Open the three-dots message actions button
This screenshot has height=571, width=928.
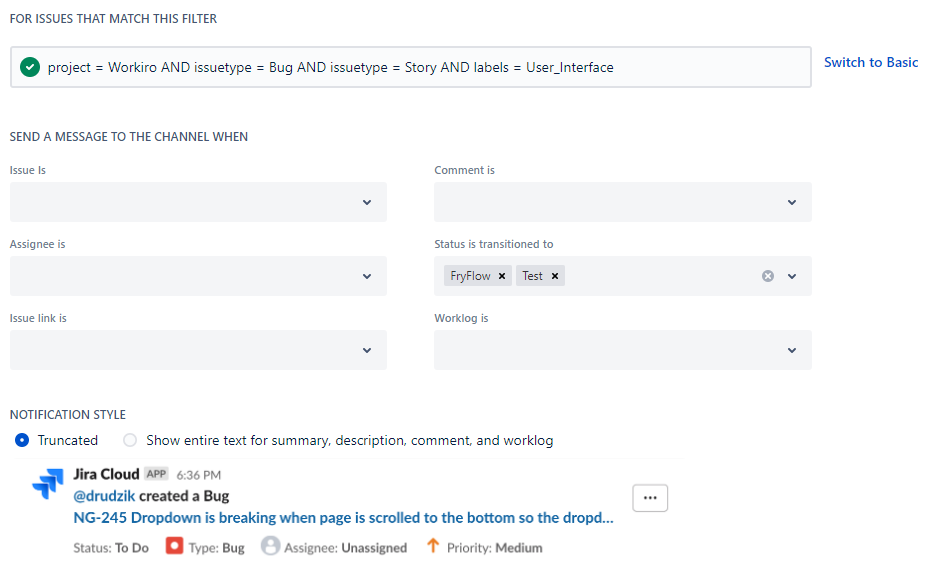tap(650, 498)
